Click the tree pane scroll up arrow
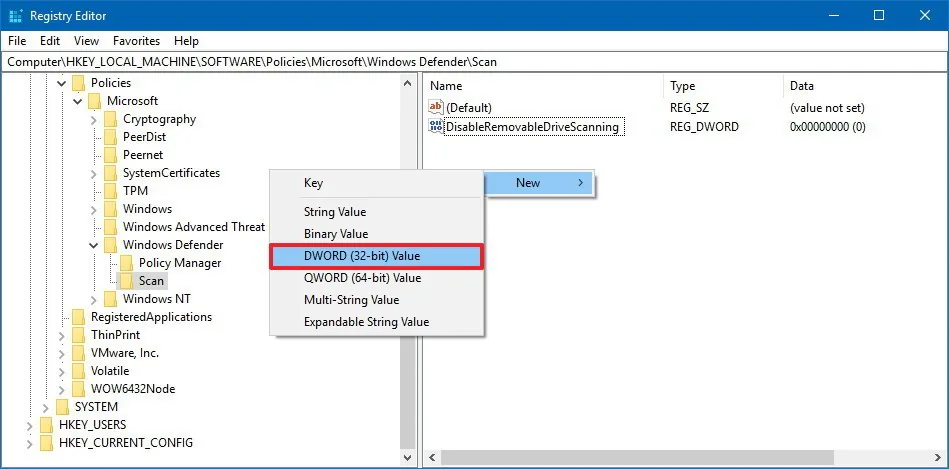The width and height of the screenshot is (949, 469). point(407,84)
